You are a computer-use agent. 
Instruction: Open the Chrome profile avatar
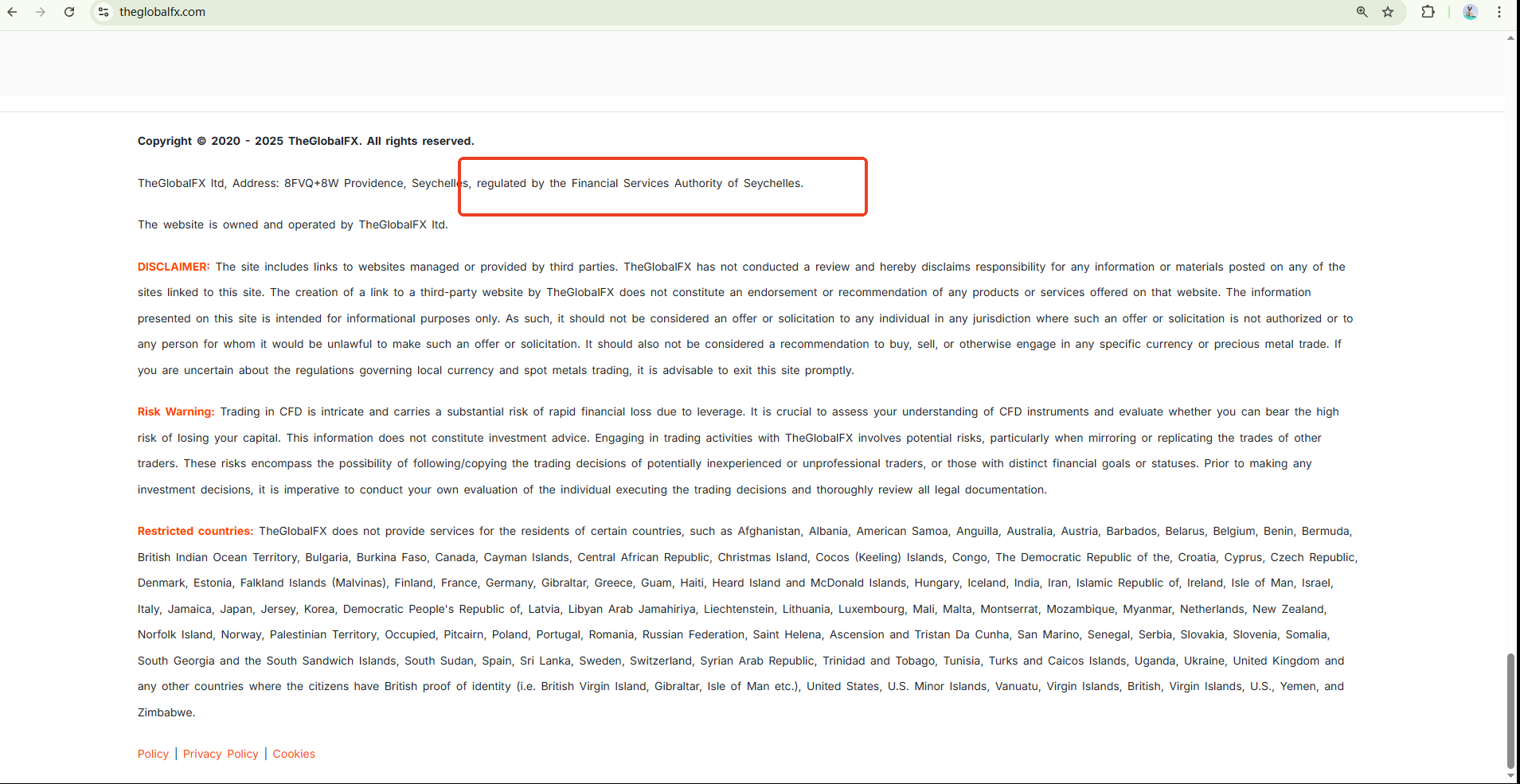1471,12
